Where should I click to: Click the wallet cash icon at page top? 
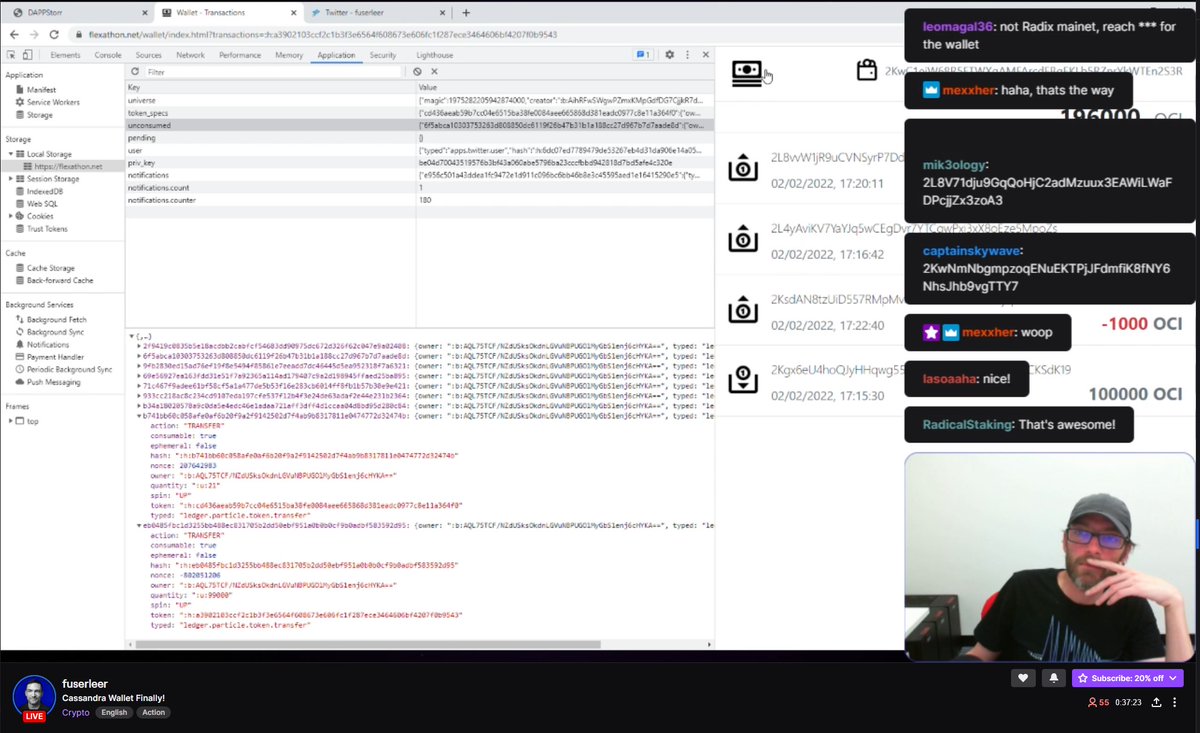click(747, 73)
